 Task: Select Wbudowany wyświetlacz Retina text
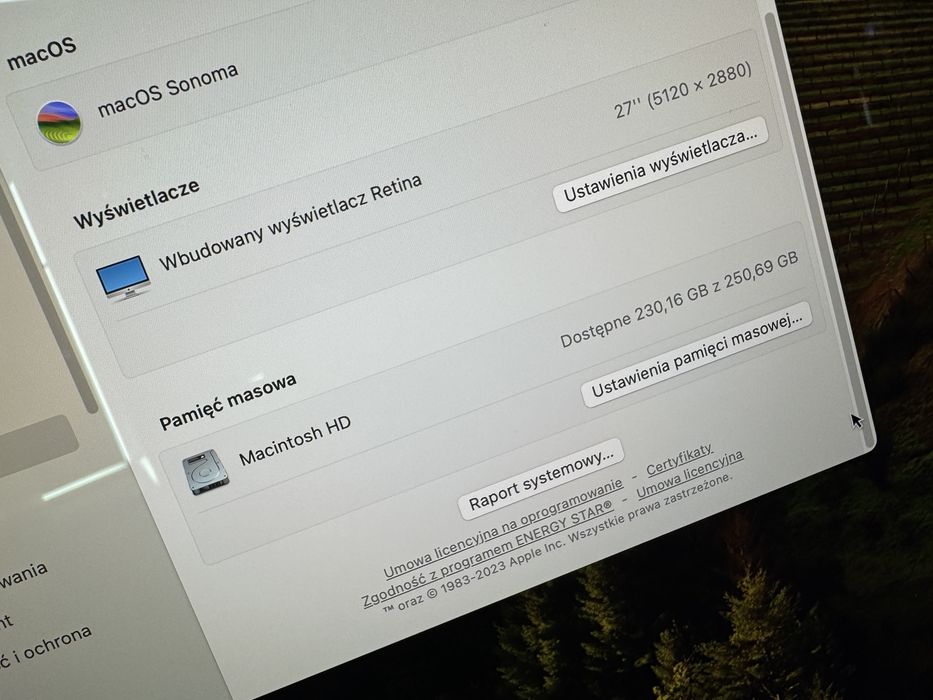pyautogui.click(x=290, y=223)
